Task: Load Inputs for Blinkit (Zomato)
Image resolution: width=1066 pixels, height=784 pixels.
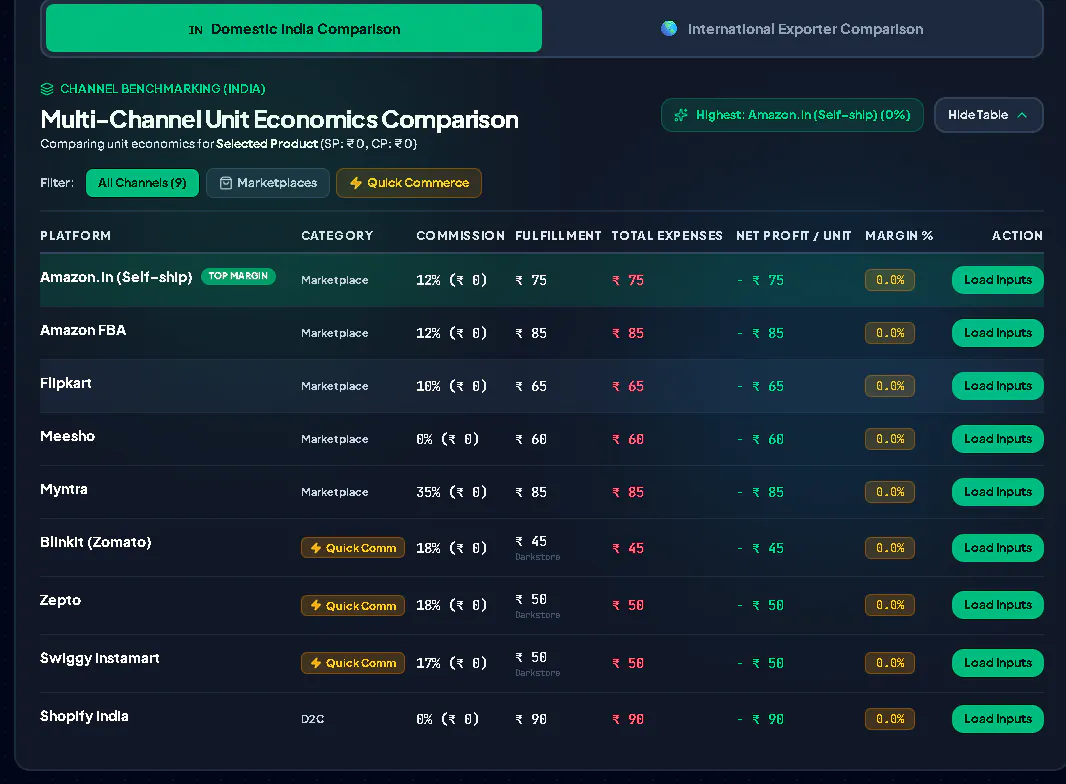Action: (997, 547)
